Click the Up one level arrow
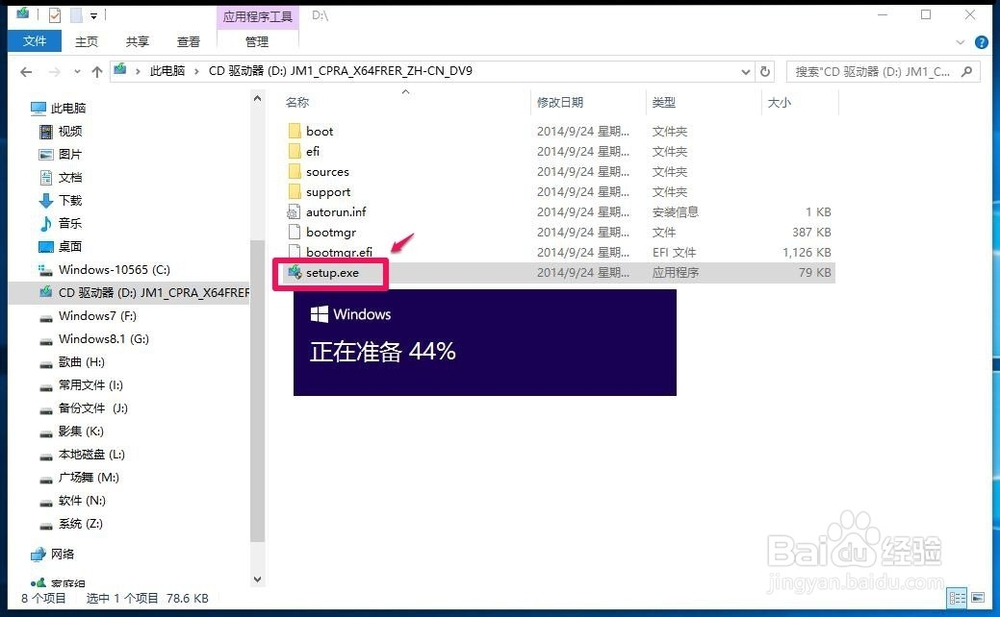Viewport: 1000px width, 617px height. 97,71
